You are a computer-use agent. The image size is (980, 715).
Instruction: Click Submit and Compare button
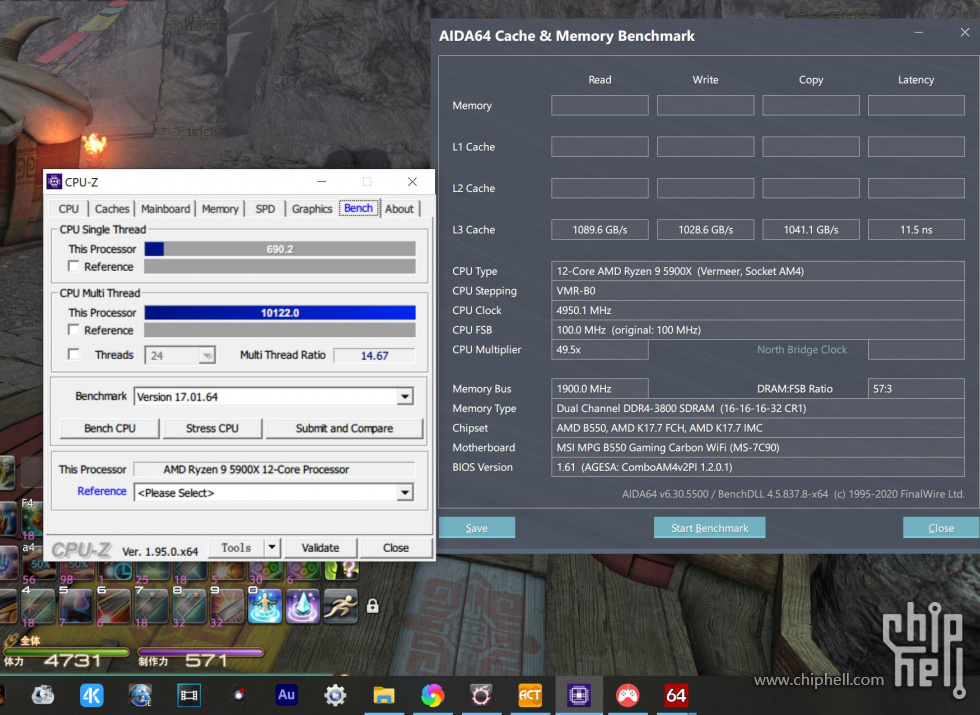tap(344, 428)
